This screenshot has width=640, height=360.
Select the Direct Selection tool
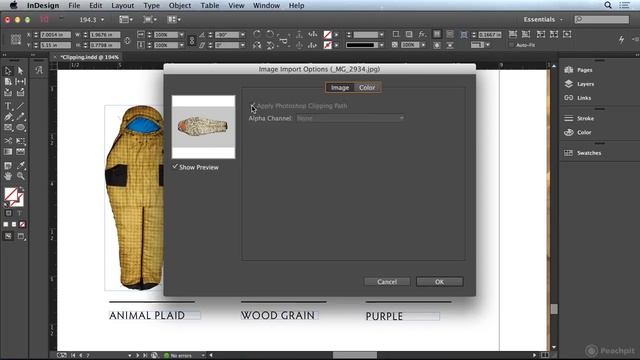(x=20, y=71)
